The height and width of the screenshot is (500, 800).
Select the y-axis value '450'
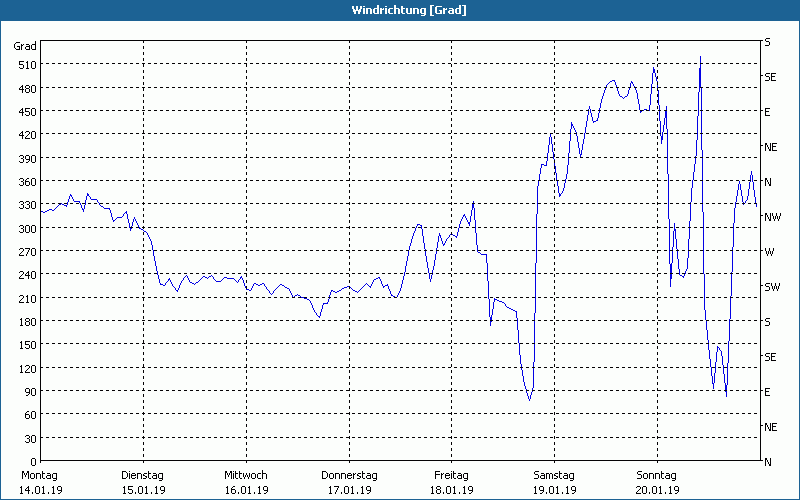pyautogui.click(x=28, y=112)
